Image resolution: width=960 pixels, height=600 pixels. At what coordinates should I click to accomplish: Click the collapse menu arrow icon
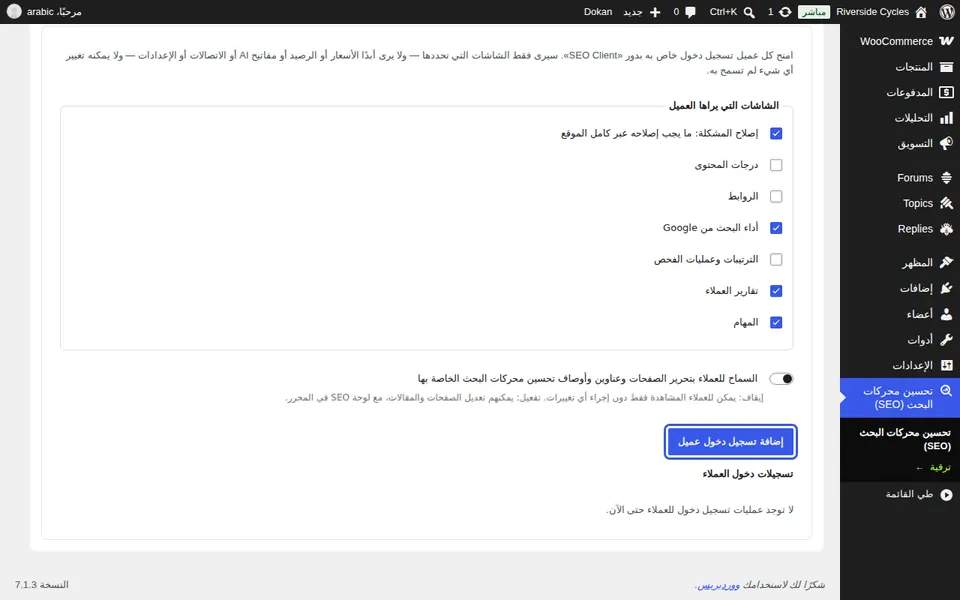(946, 494)
